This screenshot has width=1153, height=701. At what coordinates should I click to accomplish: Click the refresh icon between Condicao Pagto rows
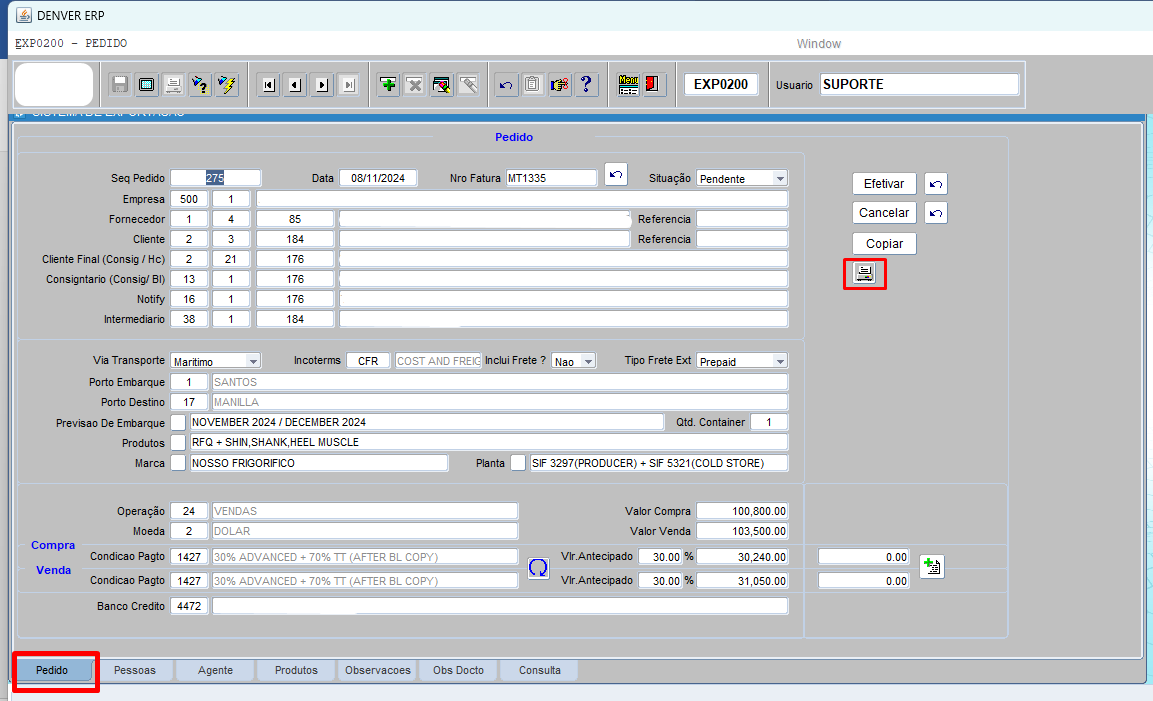[x=538, y=568]
